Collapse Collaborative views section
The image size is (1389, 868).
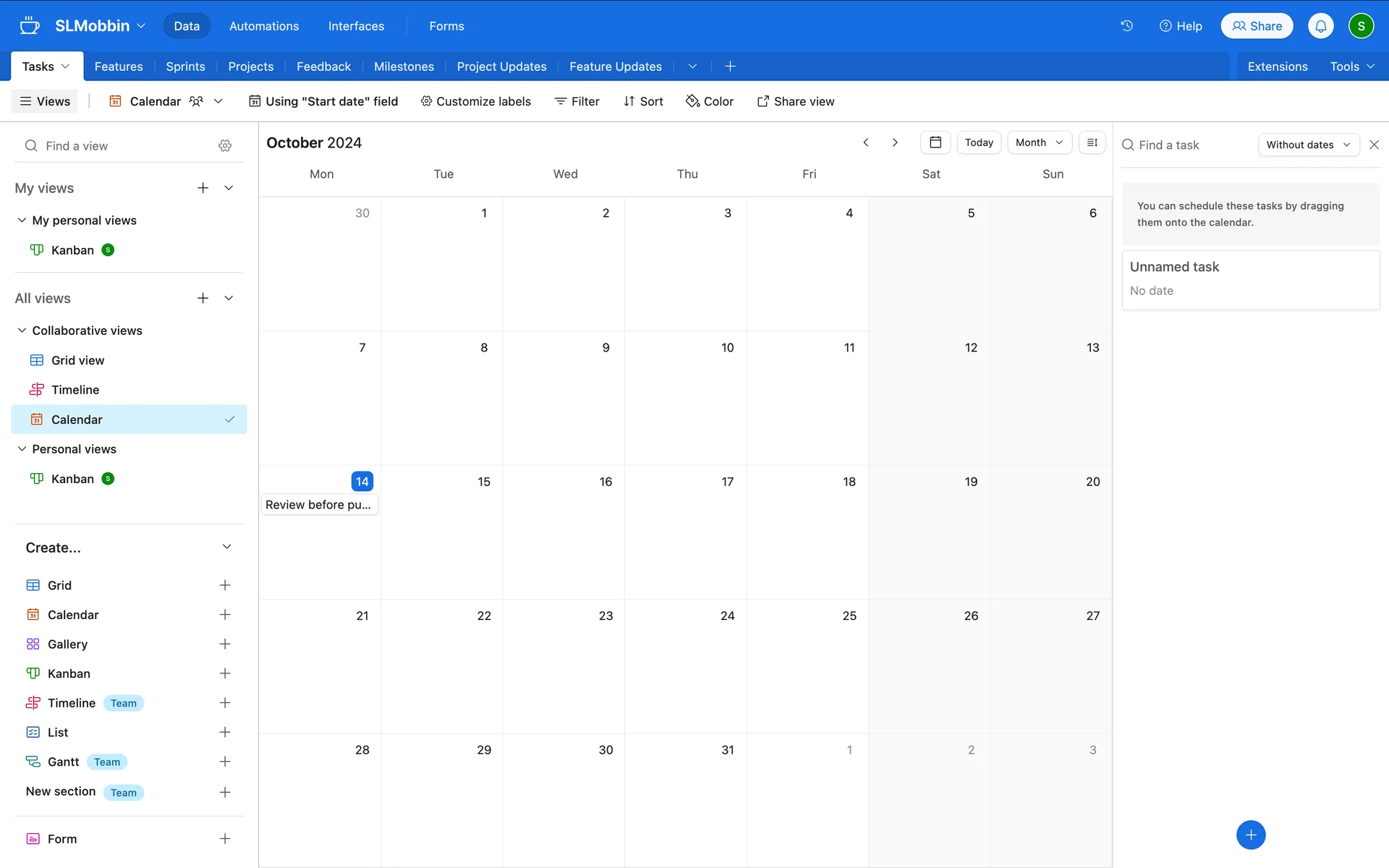[x=22, y=331]
